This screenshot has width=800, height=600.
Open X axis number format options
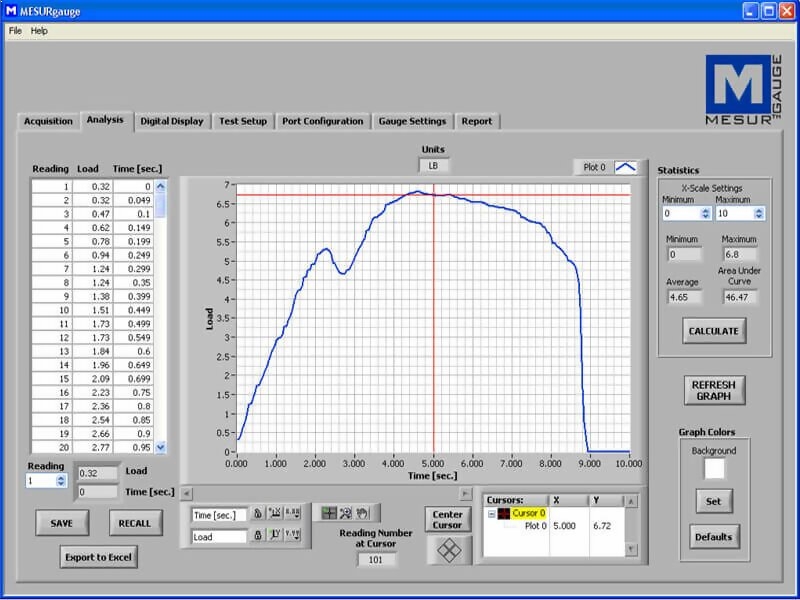292,514
